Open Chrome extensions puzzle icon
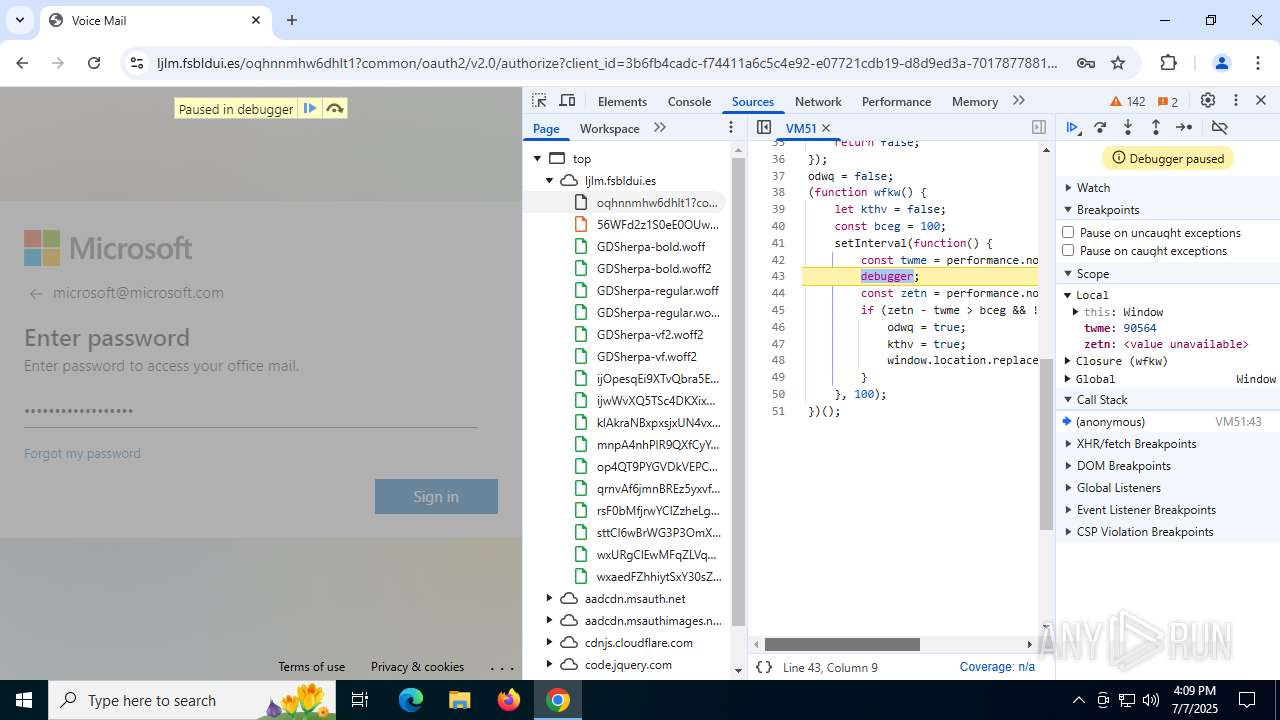The image size is (1280, 720). coord(1168,63)
